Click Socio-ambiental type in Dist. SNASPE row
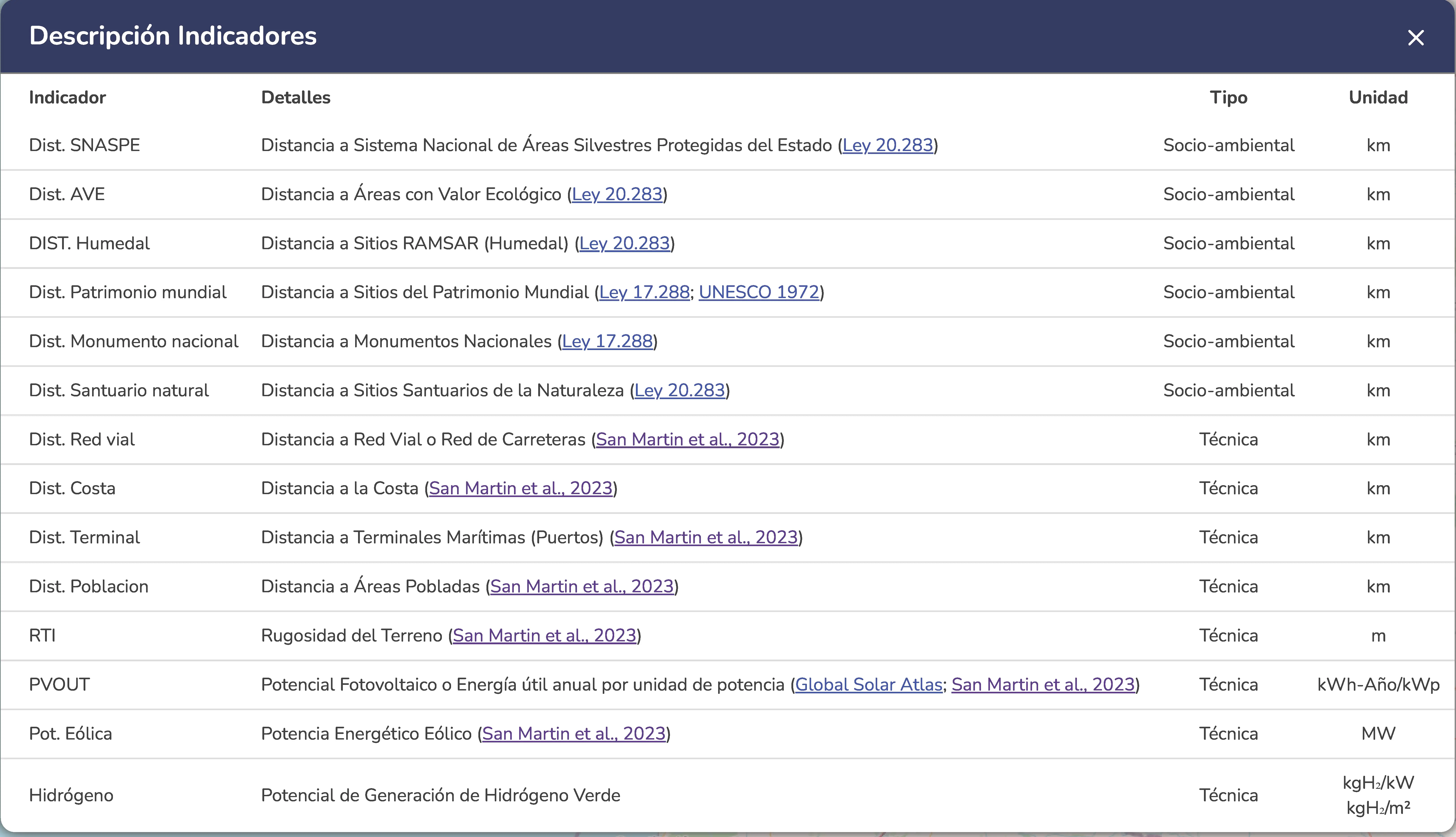Viewport: 1456px width, 837px height. point(1229,145)
